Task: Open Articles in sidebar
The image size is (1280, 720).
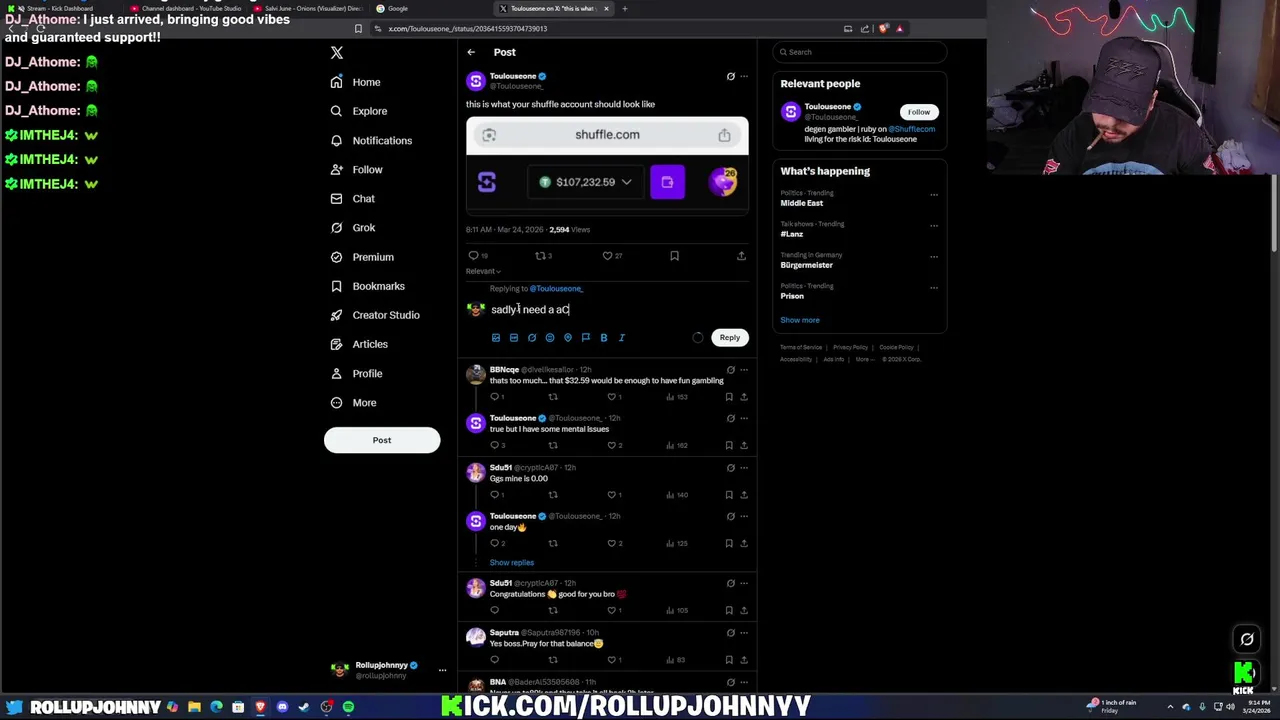Action: coord(358,344)
